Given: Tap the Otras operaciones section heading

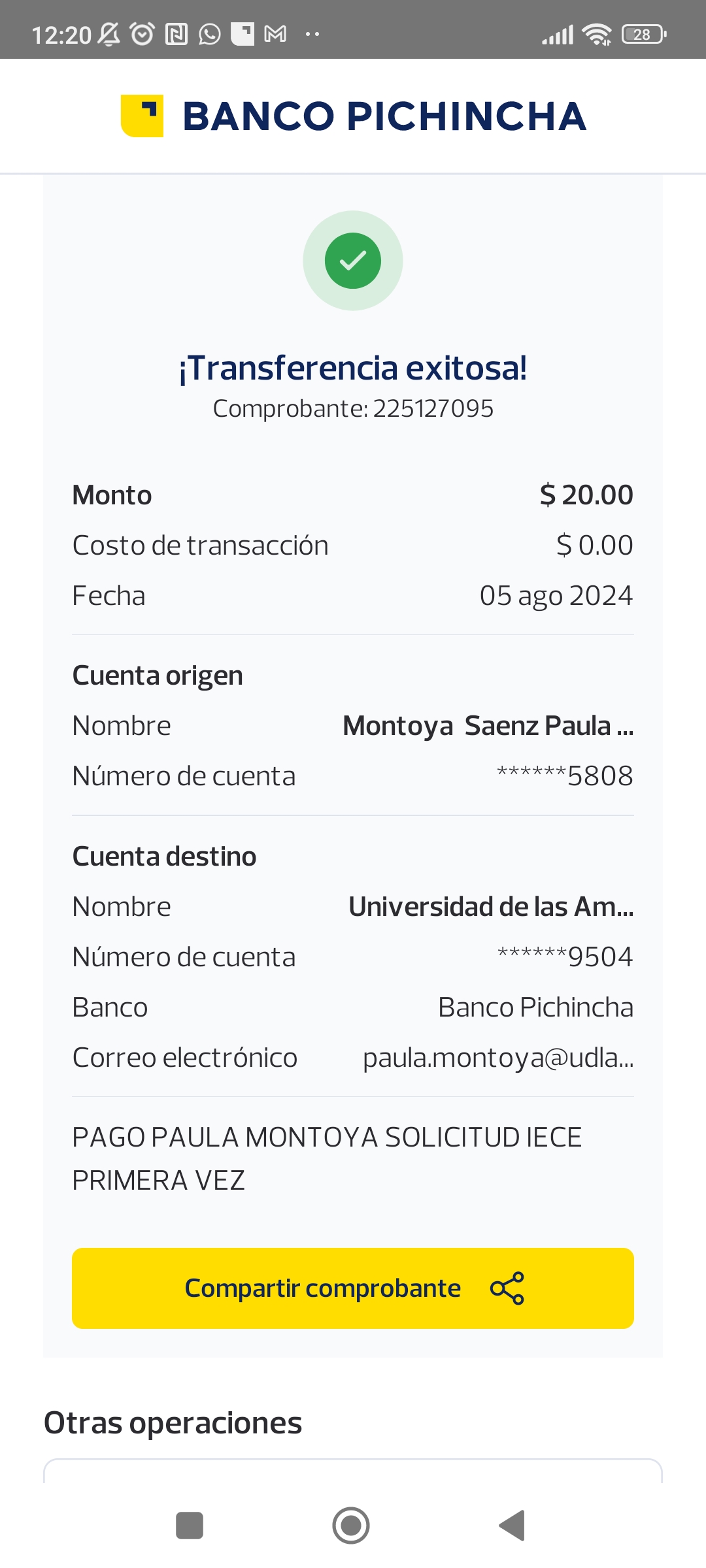Looking at the screenshot, I should tap(173, 1423).
